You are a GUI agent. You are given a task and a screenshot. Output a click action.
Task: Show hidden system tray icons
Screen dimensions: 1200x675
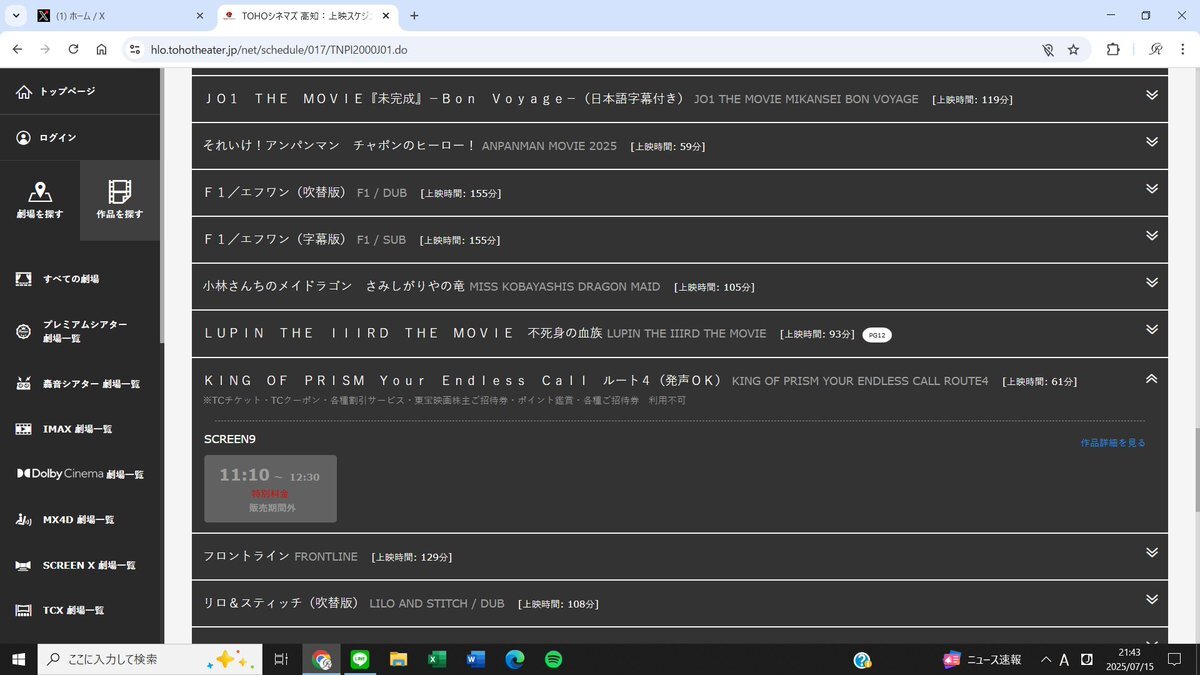(x=1046, y=660)
